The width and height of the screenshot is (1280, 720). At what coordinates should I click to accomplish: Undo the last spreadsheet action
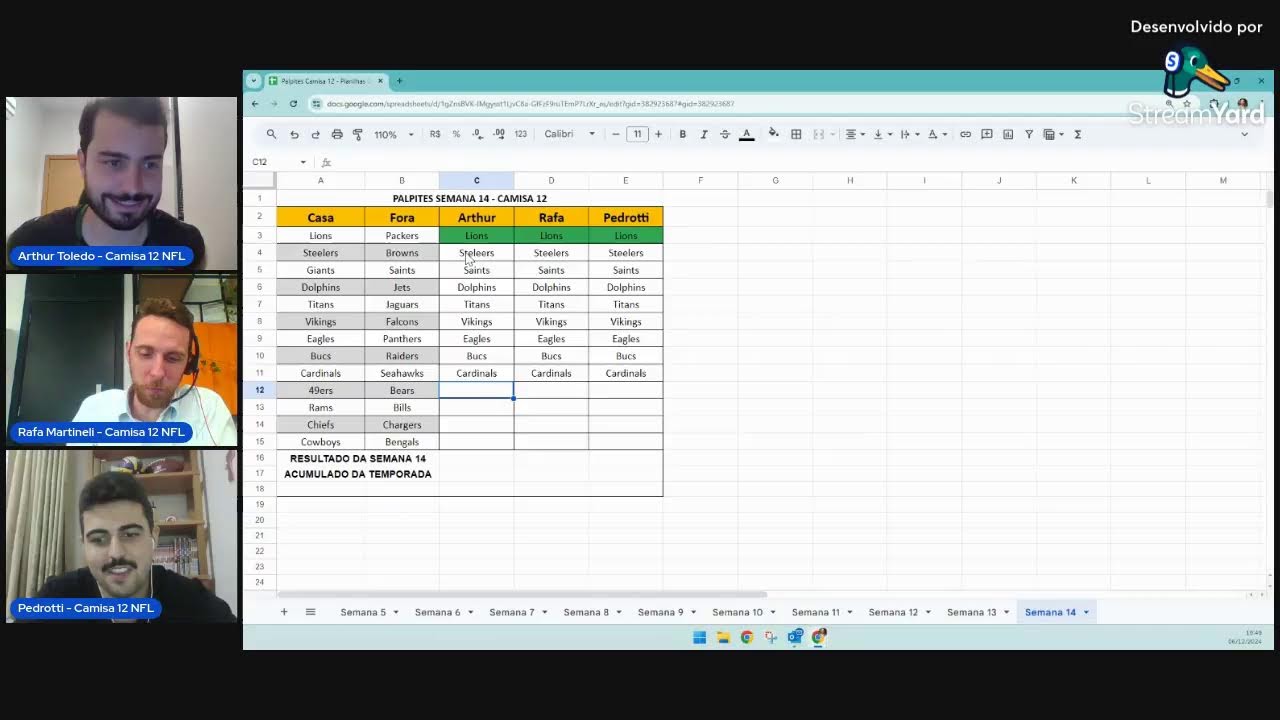pyautogui.click(x=294, y=134)
